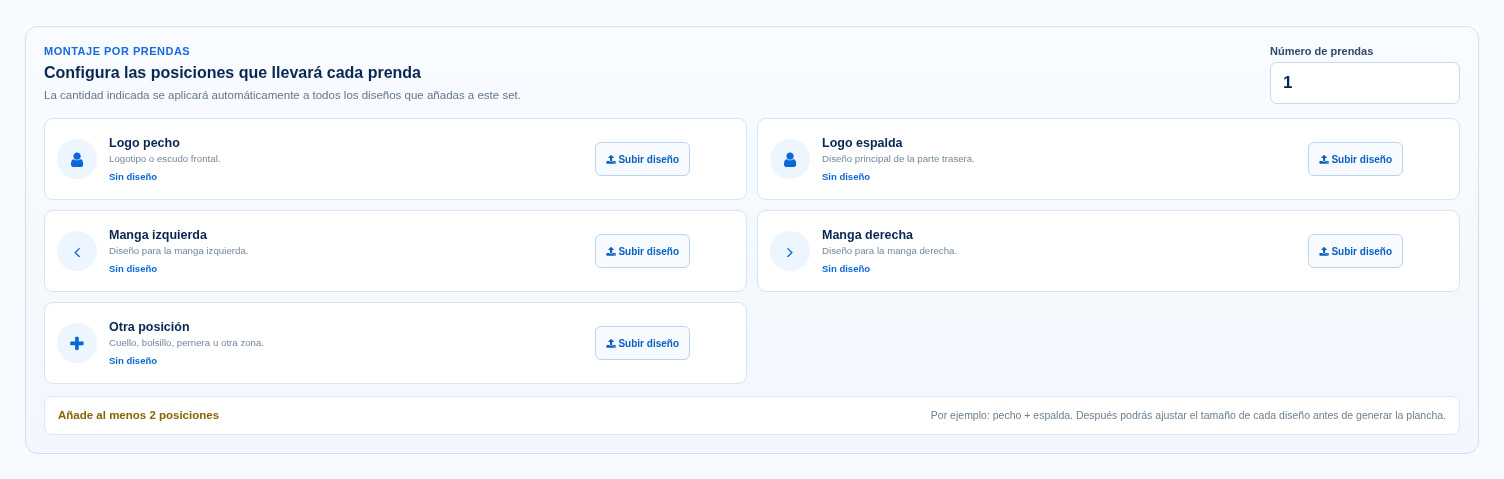
Task: Click Sin diseño under Logo espalda
Action: 846,177
